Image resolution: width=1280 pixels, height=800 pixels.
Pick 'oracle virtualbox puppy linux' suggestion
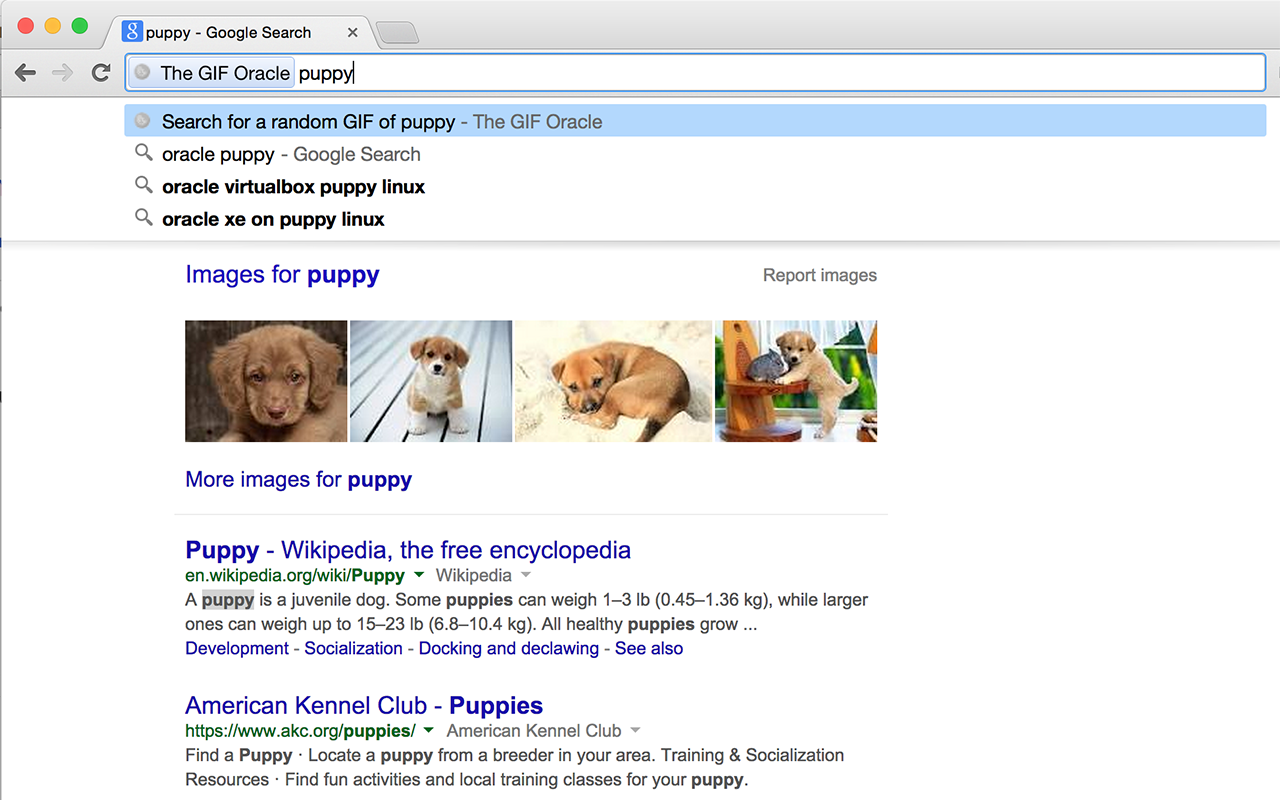695,186
